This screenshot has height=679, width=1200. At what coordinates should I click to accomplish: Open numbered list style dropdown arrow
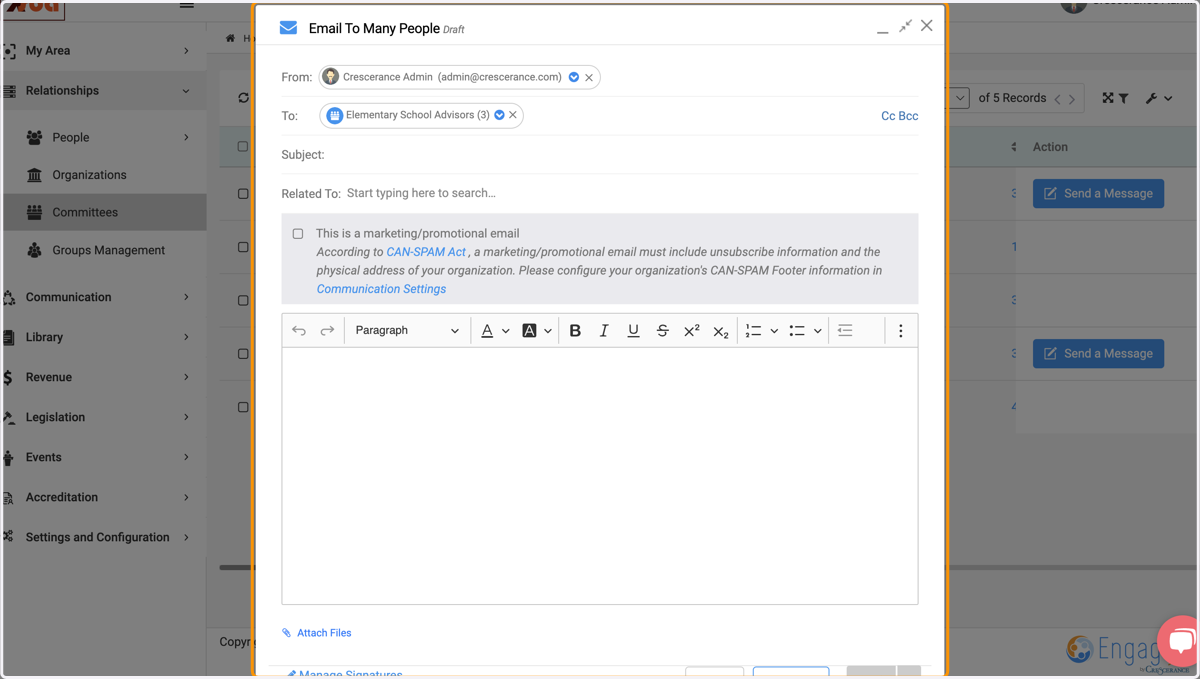774,331
